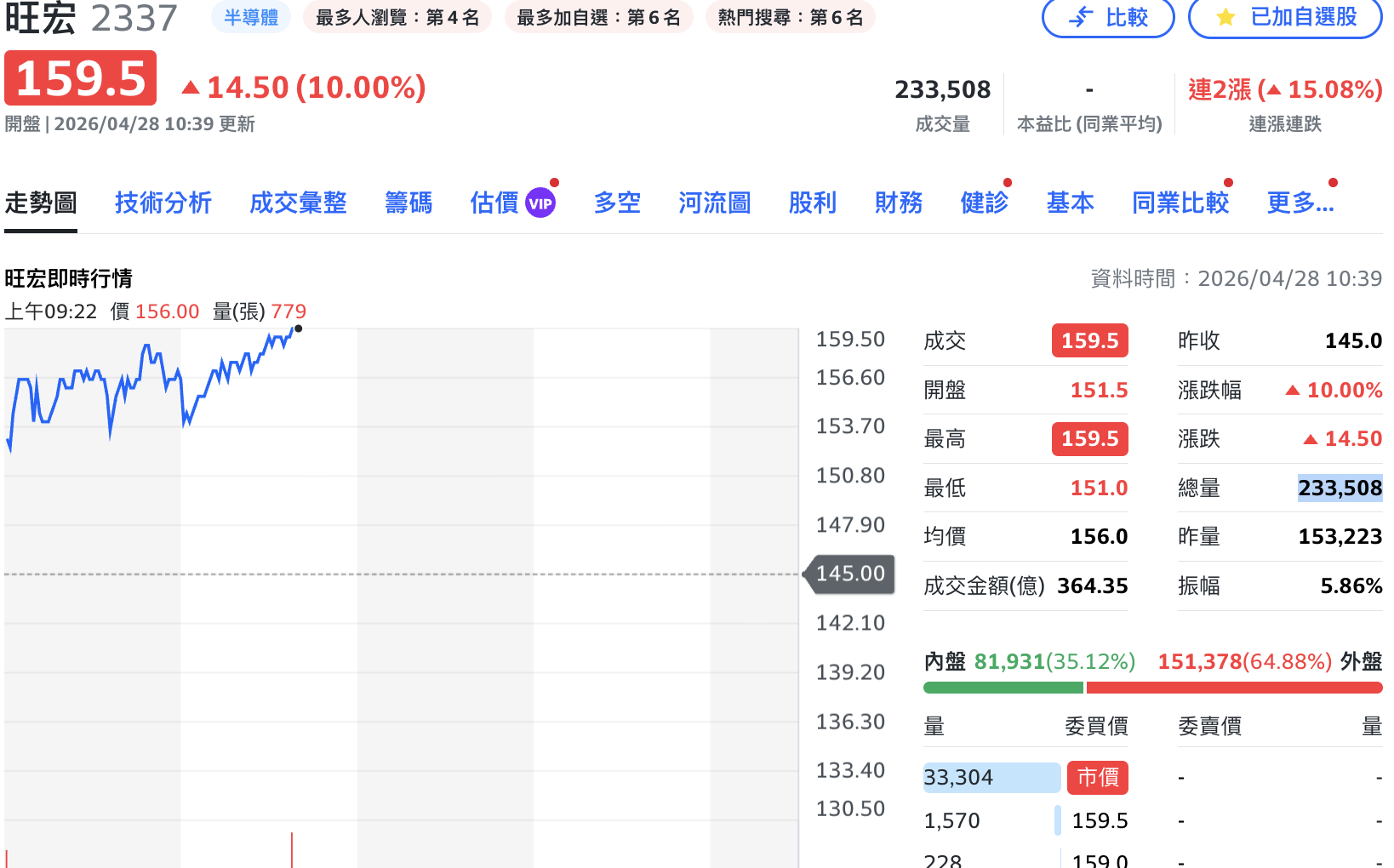Open the 財務 tab
The image size is (1394, 868).
(x=899, y=203)
